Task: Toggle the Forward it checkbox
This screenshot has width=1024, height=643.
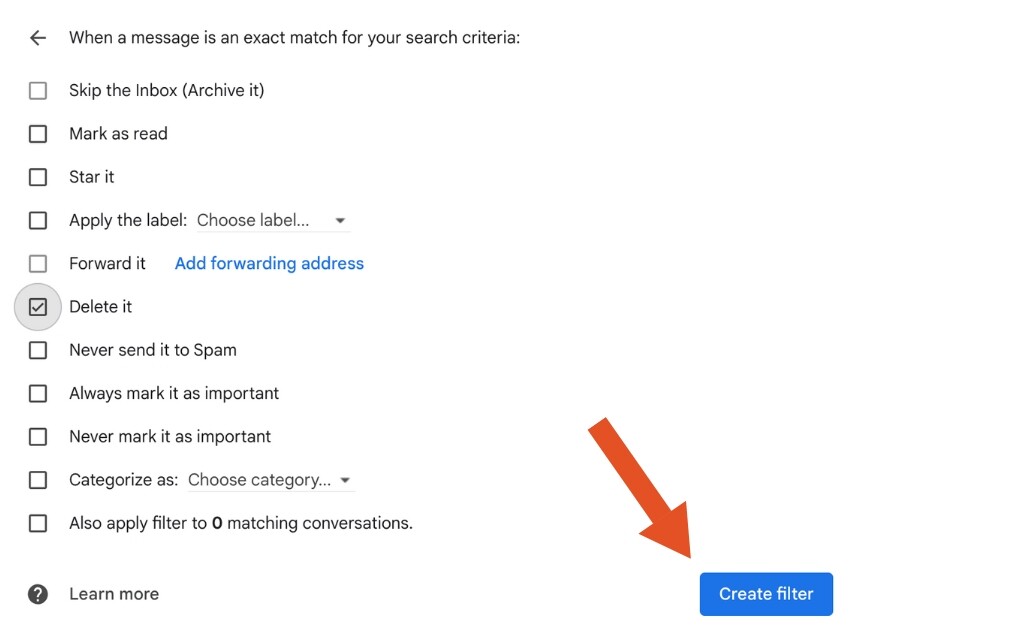Action: point(38,264)
